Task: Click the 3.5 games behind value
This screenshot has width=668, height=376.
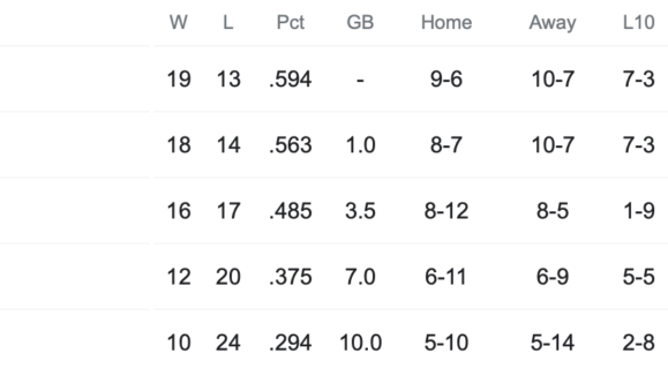Action: [x=360, y=211]
